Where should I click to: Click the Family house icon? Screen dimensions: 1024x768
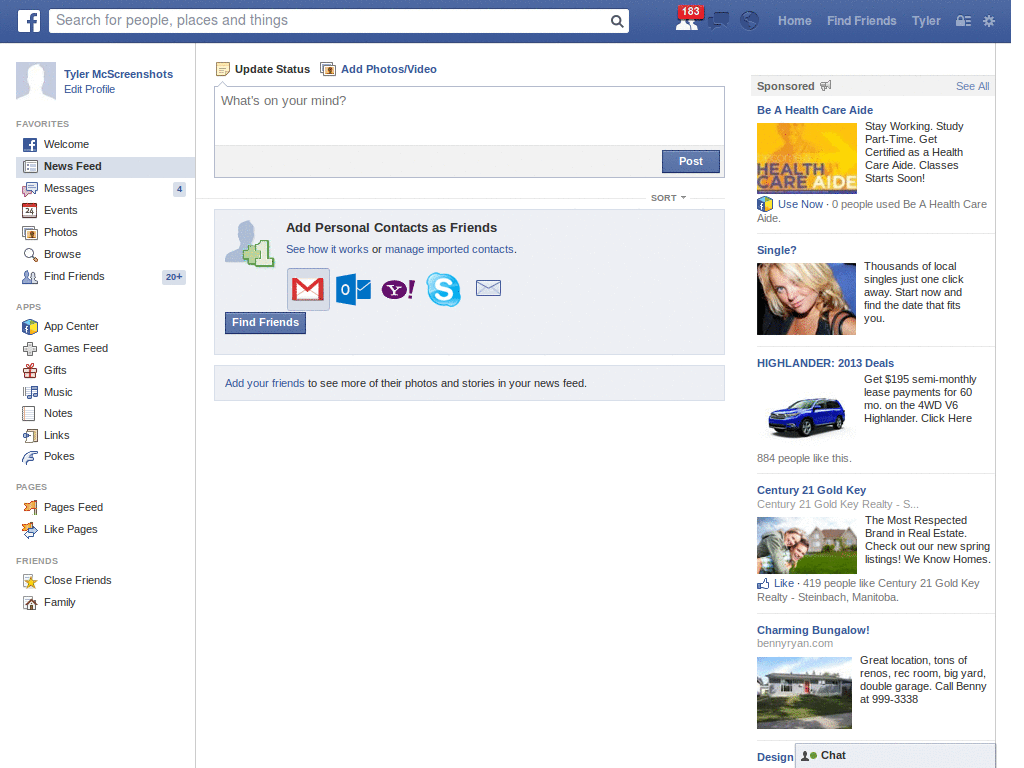click(29, 603)
